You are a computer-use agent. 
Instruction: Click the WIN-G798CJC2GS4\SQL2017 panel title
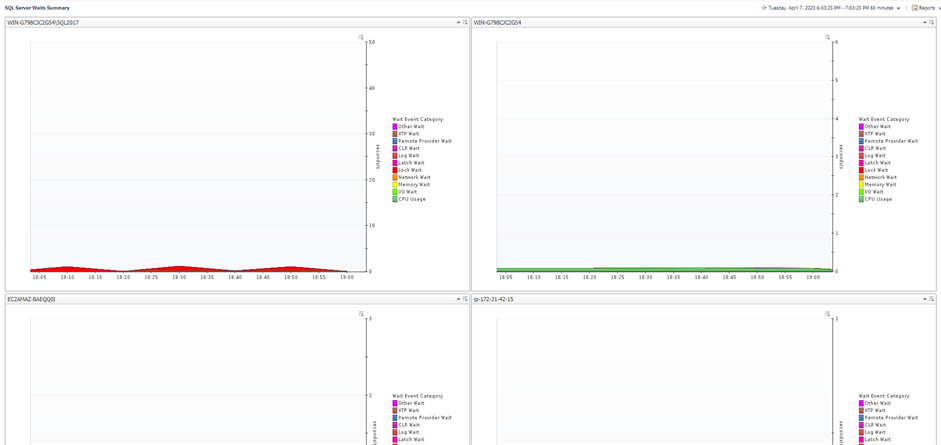(x=43, y=22)
